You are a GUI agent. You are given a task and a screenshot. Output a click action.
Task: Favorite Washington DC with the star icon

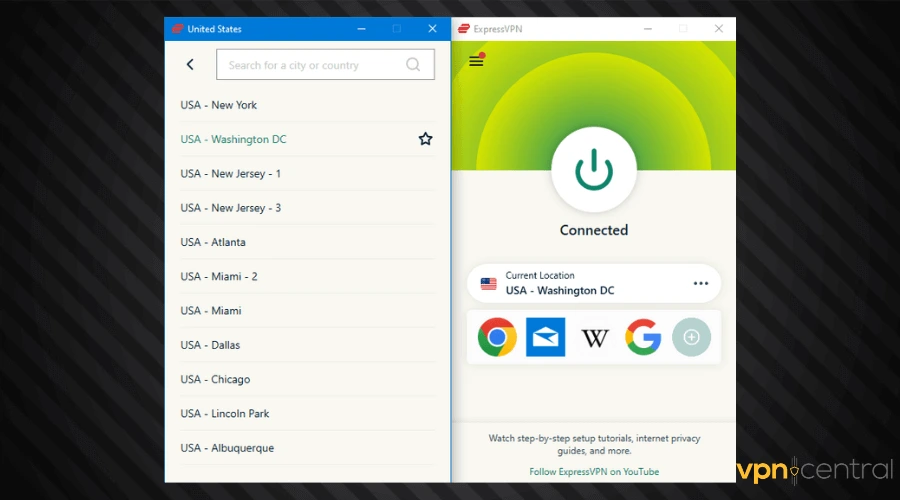point(425,139)
